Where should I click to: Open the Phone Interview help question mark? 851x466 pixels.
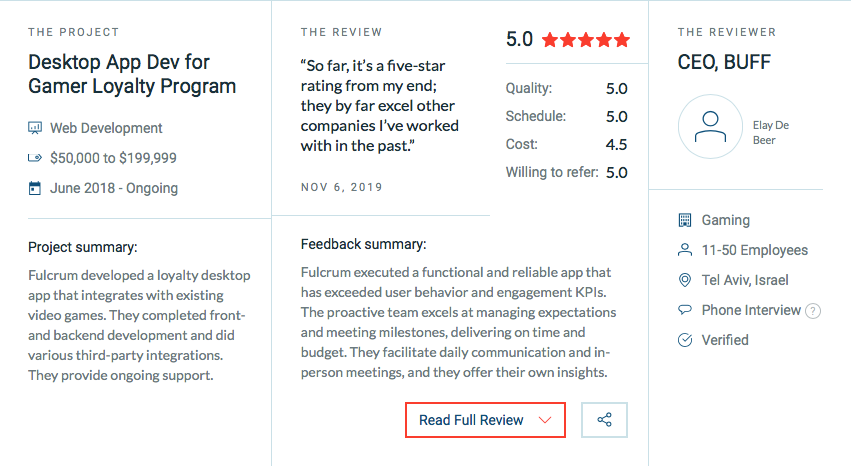point(812,311)
